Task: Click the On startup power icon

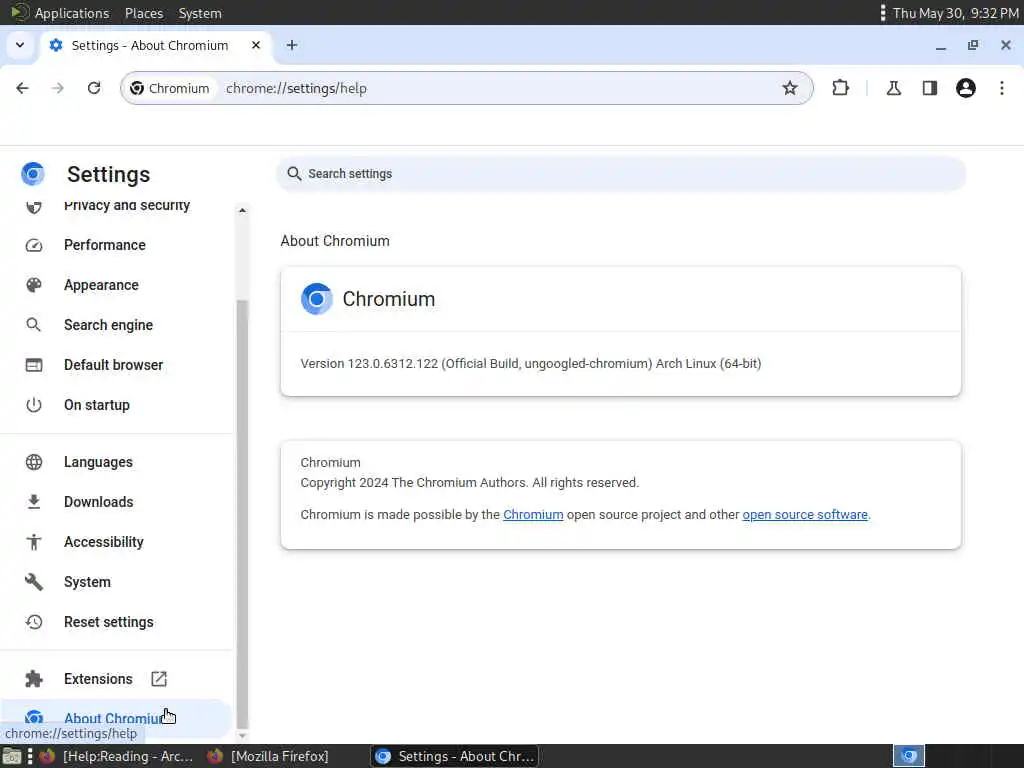Action: point(34,405)
